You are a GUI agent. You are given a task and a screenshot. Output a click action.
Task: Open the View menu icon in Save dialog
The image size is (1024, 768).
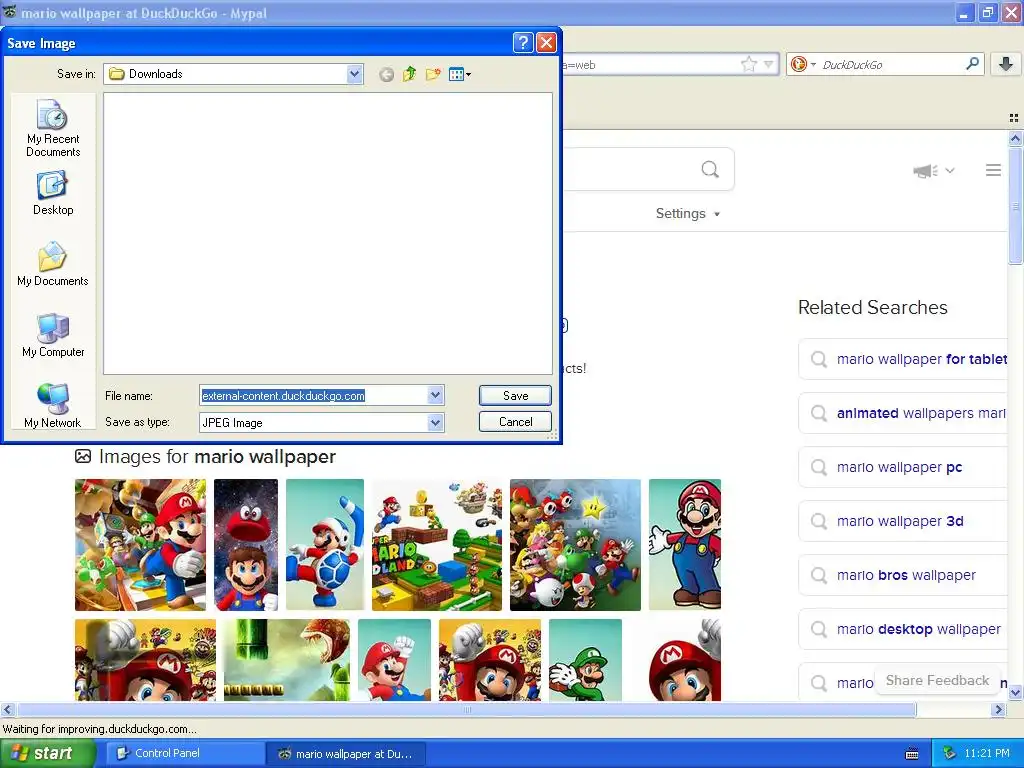(x=460, y=74)
